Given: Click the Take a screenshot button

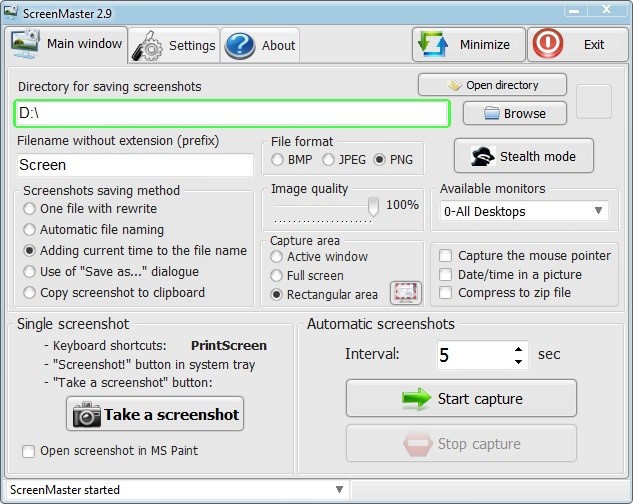Looking at the screenshot, I should click(x=155, y=414).
